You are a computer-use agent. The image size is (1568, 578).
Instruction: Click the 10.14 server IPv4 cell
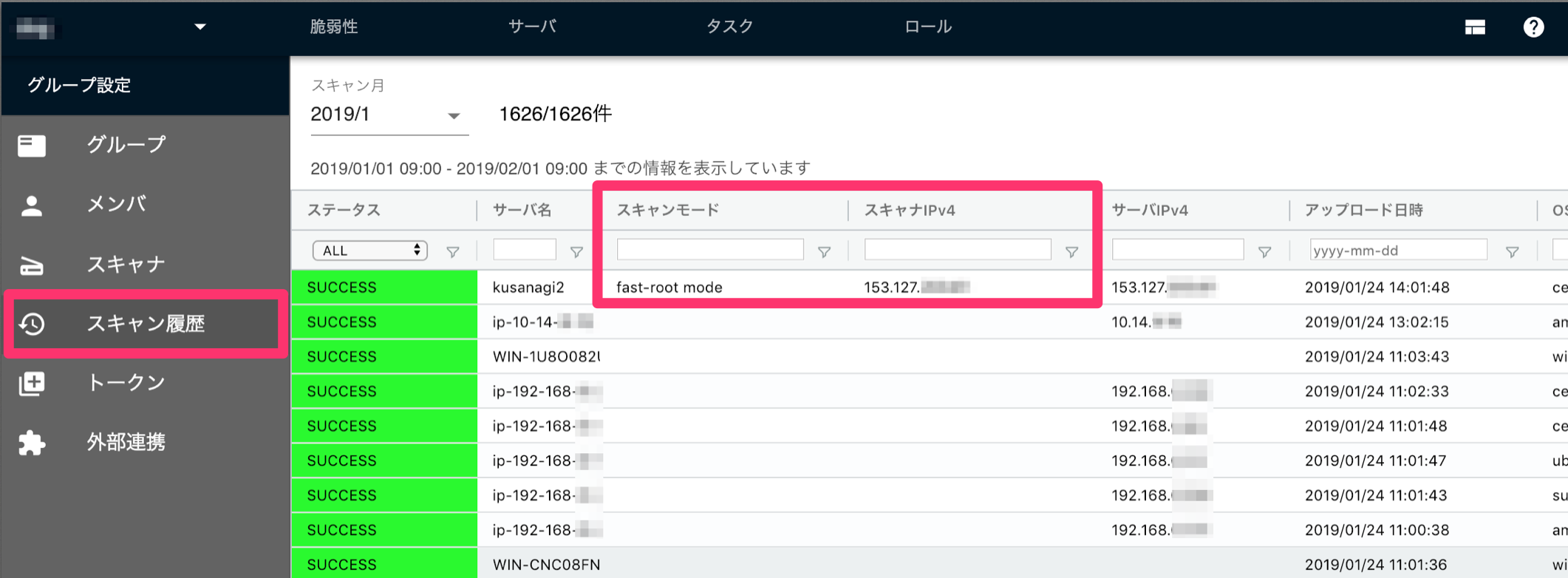click(1146, 322)
